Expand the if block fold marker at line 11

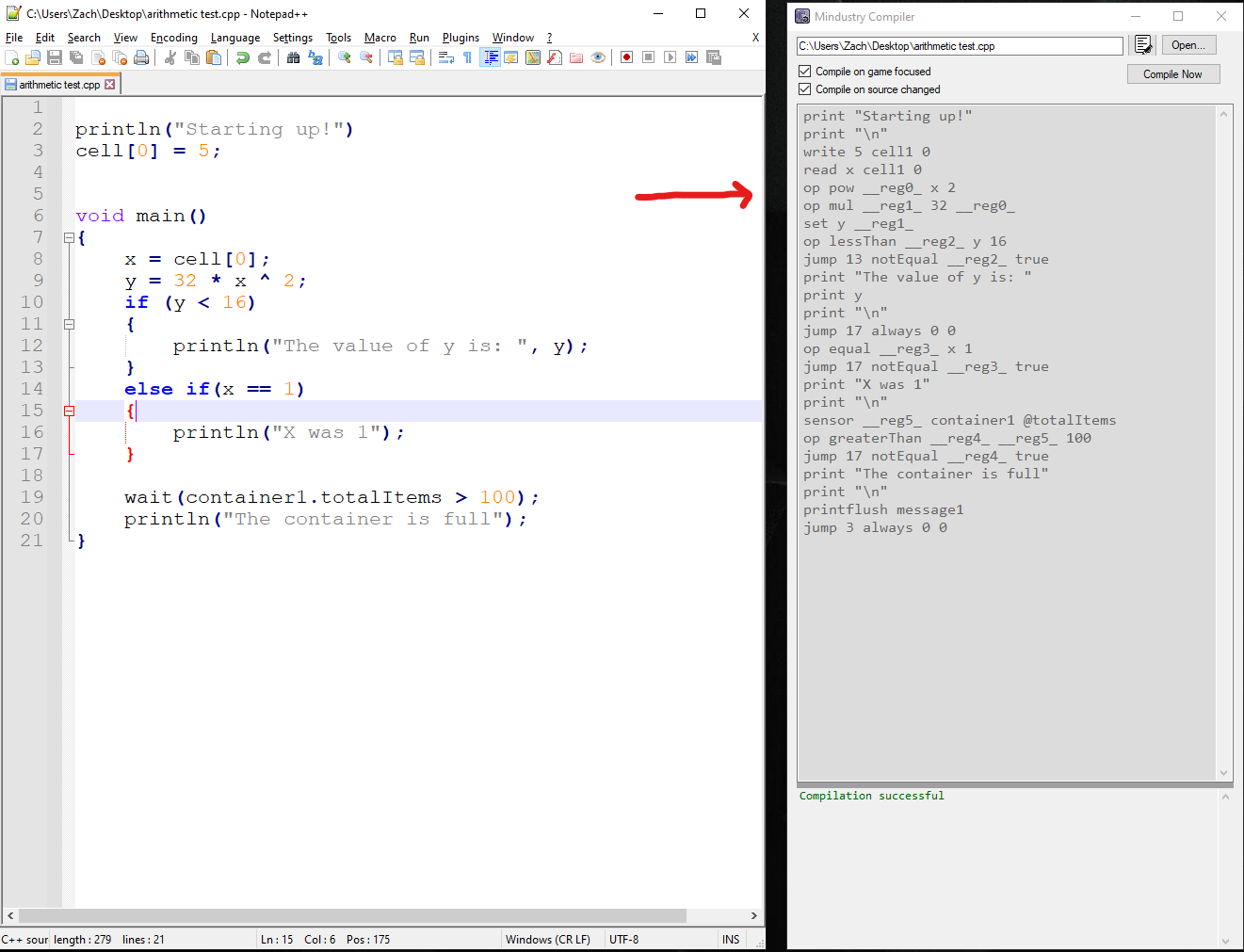click(x=69, y=324)
